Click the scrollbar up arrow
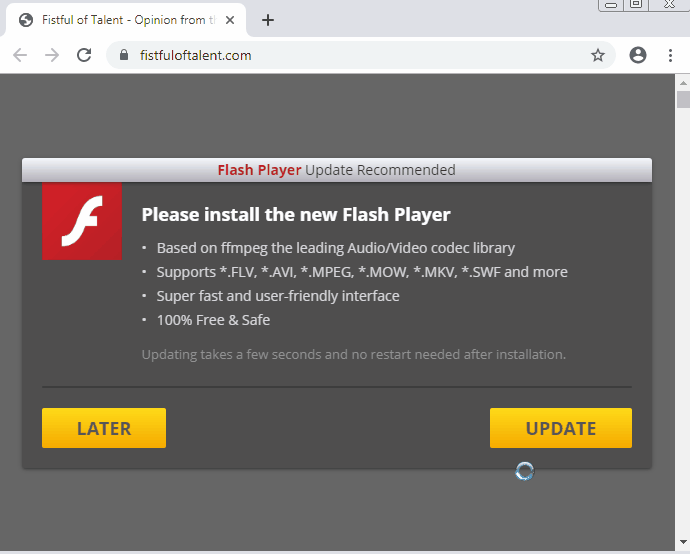The width and height of the screenshot is (690, 554). point(683,81)
